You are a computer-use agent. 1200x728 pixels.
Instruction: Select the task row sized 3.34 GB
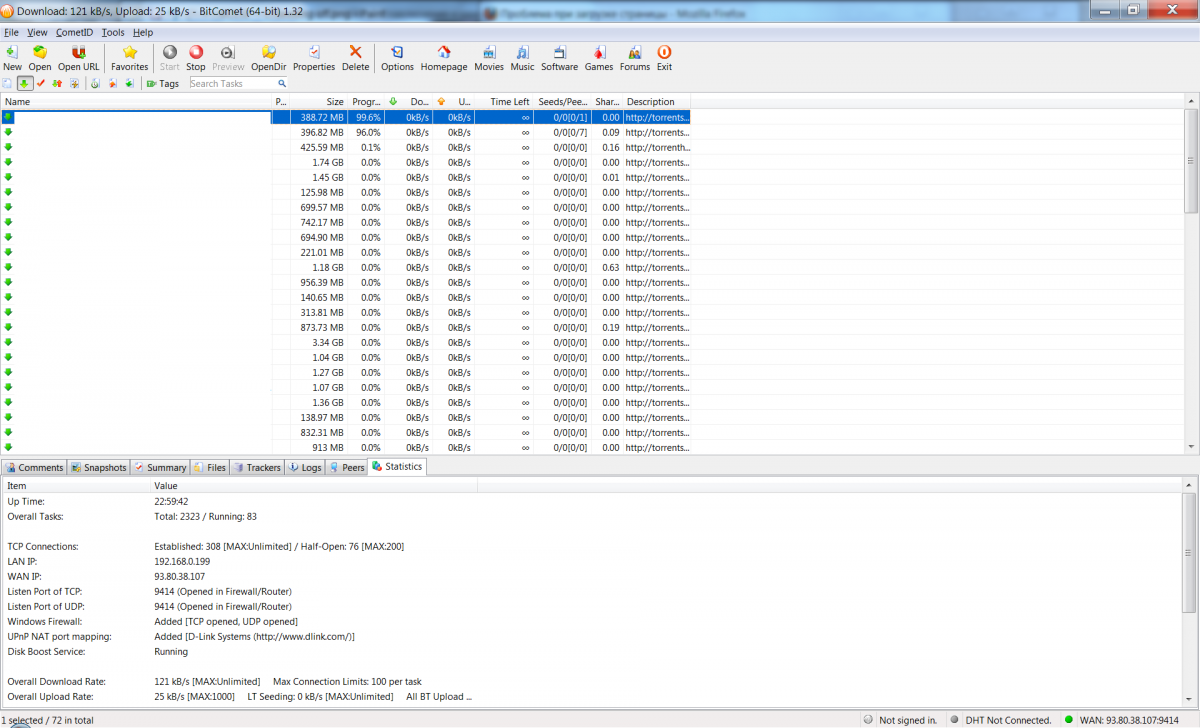[x=346, y=342]
